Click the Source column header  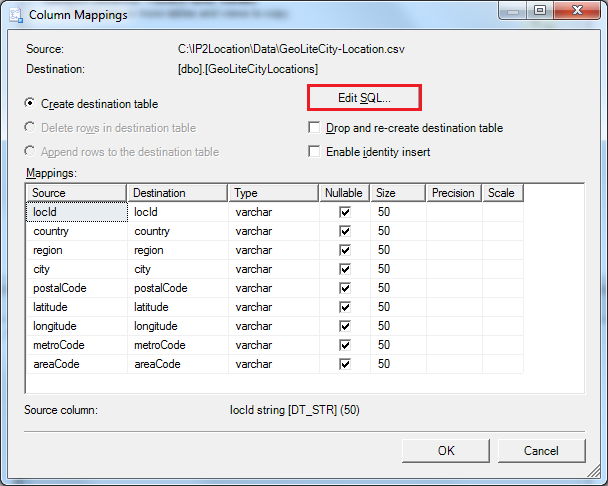click(x=76, y=193)
